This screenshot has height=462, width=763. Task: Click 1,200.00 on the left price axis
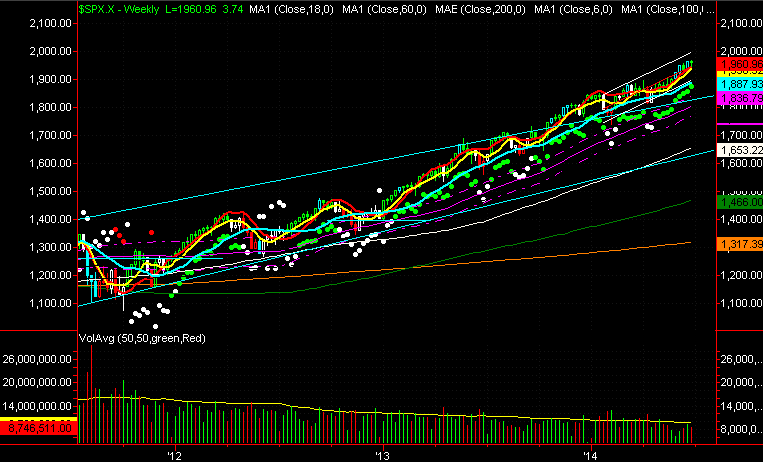pyautogui.click(x=51, y=275)
